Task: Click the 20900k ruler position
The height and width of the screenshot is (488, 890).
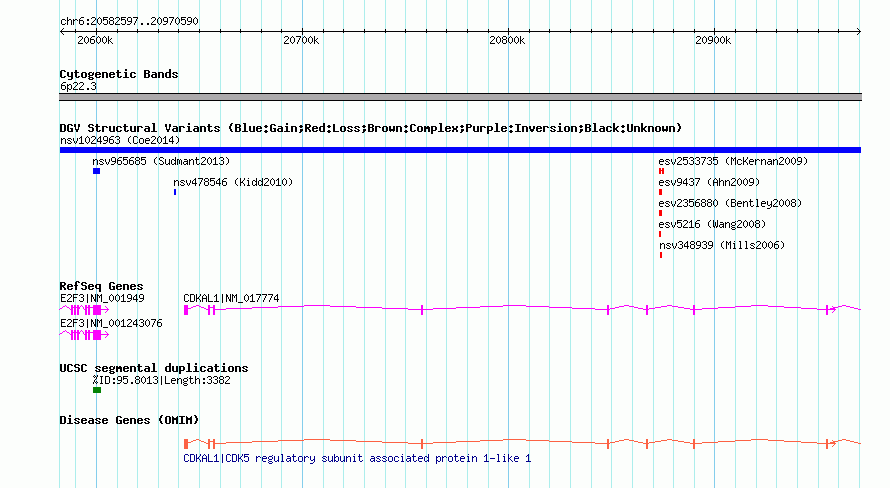Action: click(x=713, y=40)
